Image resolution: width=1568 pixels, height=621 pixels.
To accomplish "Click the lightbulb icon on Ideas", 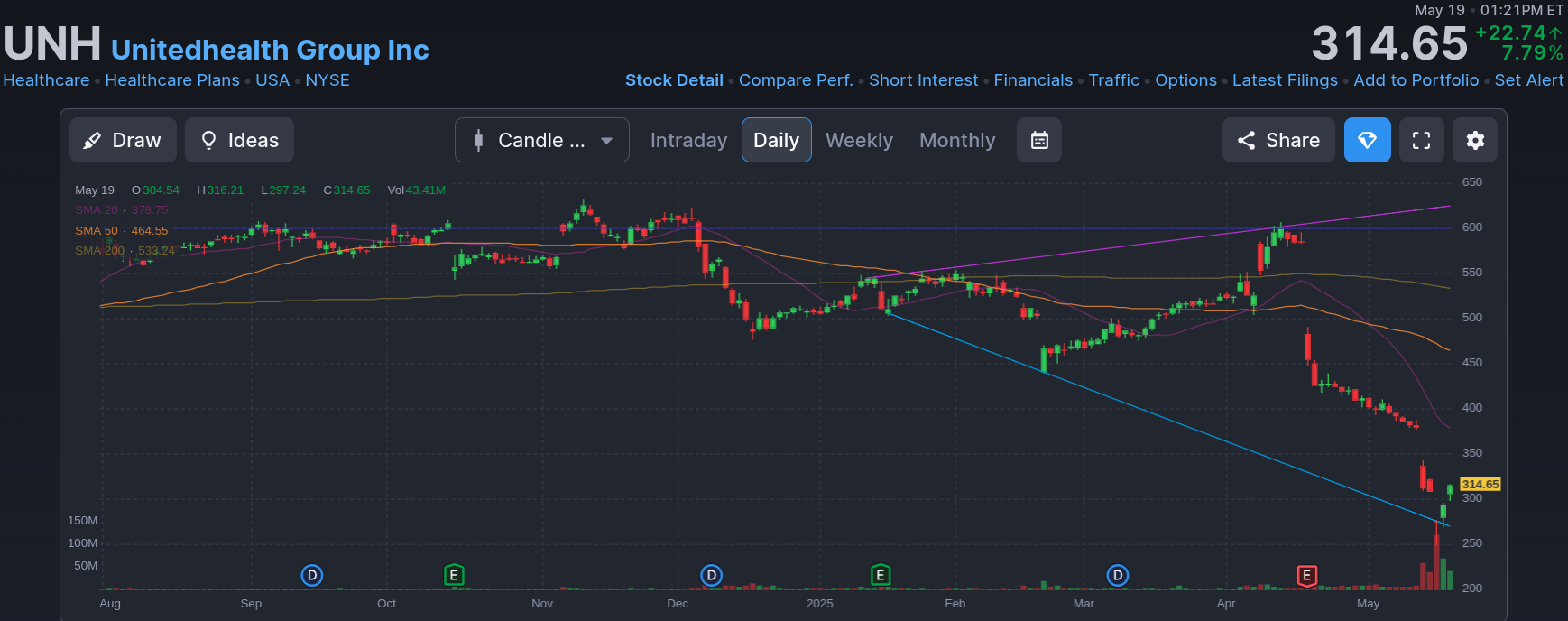I will tap(208, 140).
